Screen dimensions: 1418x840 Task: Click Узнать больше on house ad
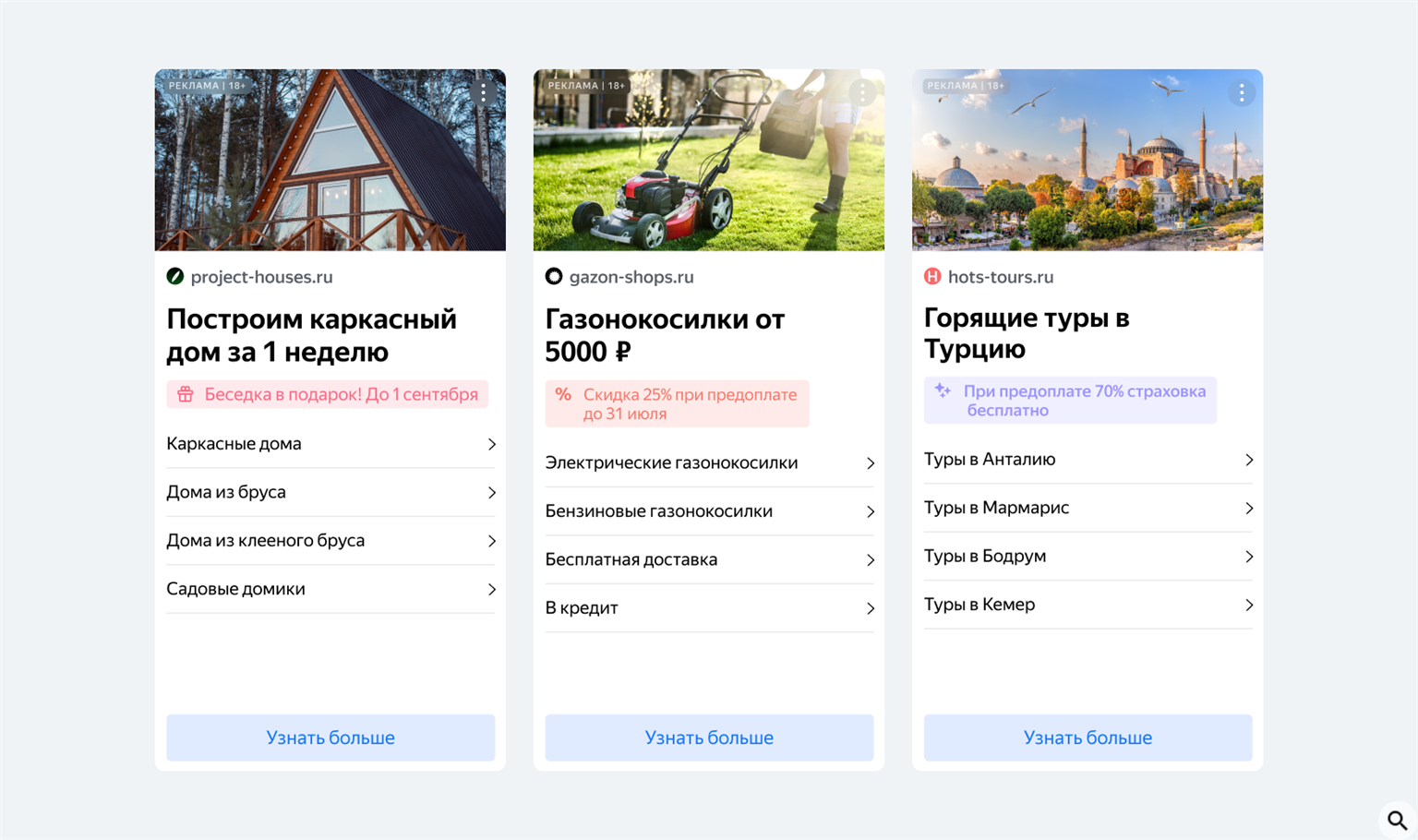pos(330,738)
